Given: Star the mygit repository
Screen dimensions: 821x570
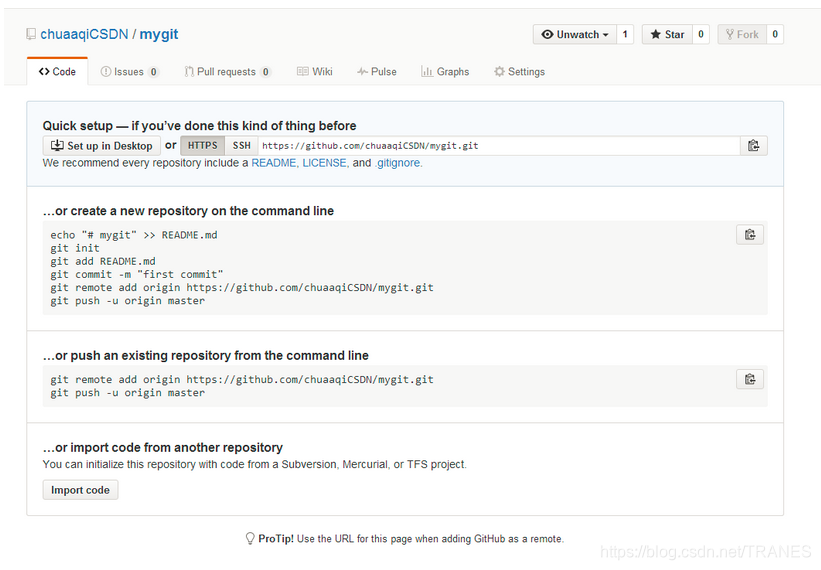Looking at the screenshot, I should tap(667, 35).
